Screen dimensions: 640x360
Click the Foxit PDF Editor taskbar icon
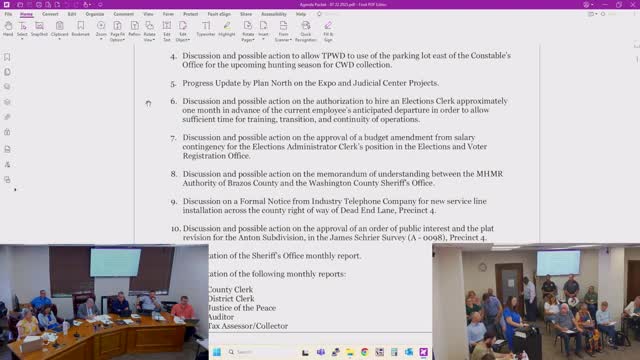424,352
